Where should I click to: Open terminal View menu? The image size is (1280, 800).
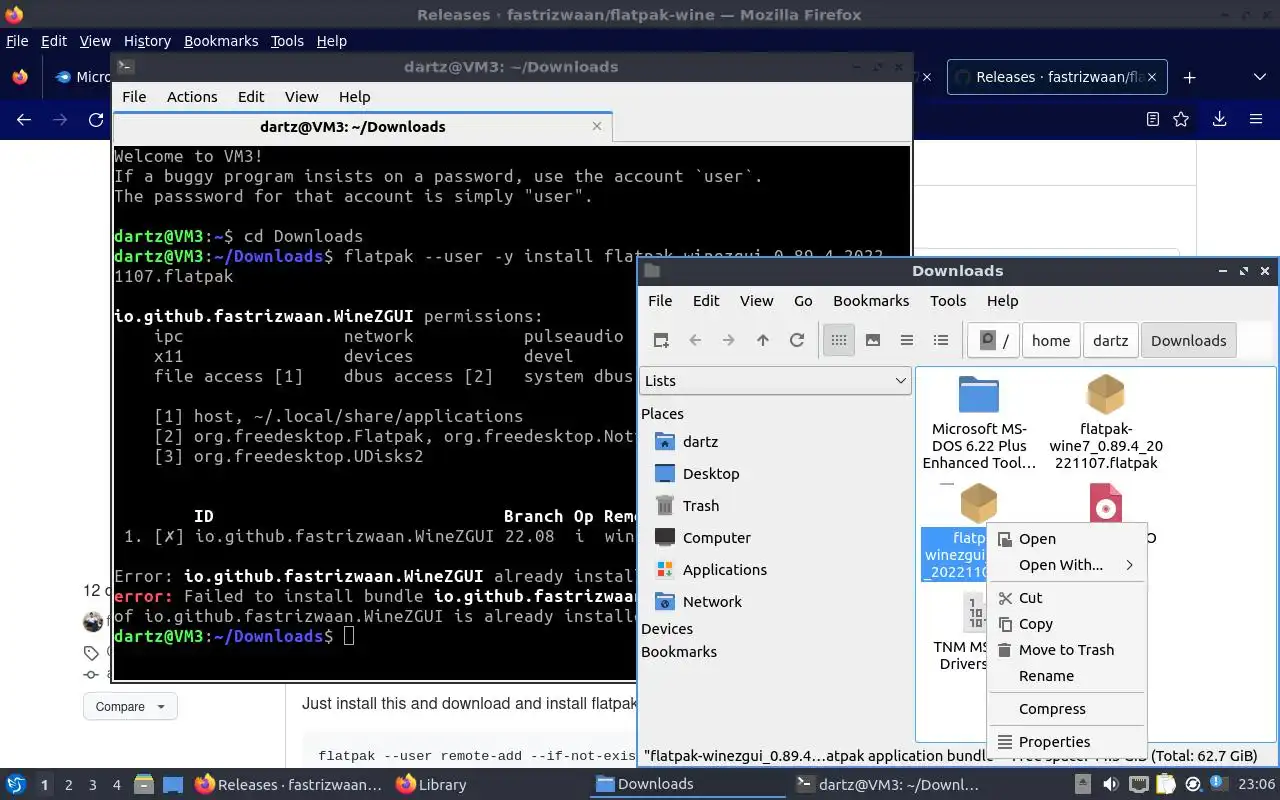tap(301, 97)
